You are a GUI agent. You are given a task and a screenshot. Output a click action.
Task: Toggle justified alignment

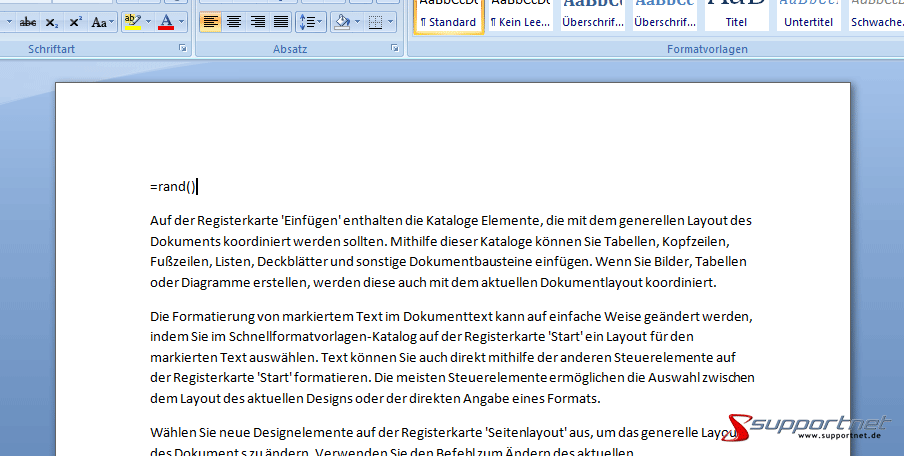pyautogui.click(x=281, y=21)
